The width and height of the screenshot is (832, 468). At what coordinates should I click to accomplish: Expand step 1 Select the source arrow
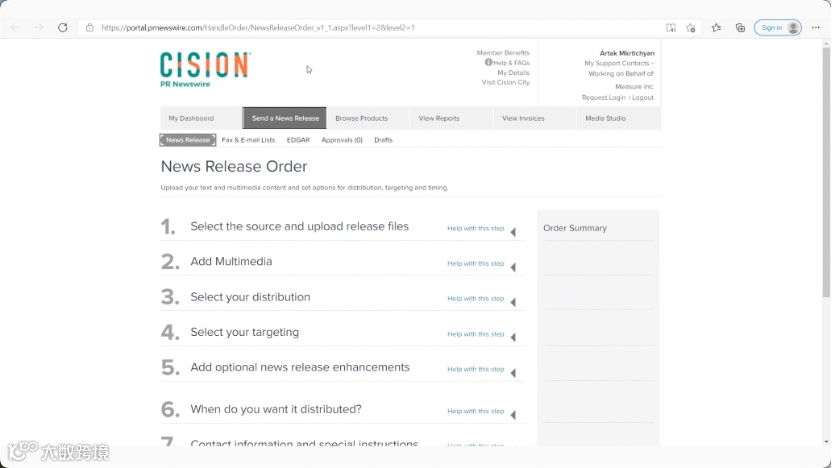[513, 232]
